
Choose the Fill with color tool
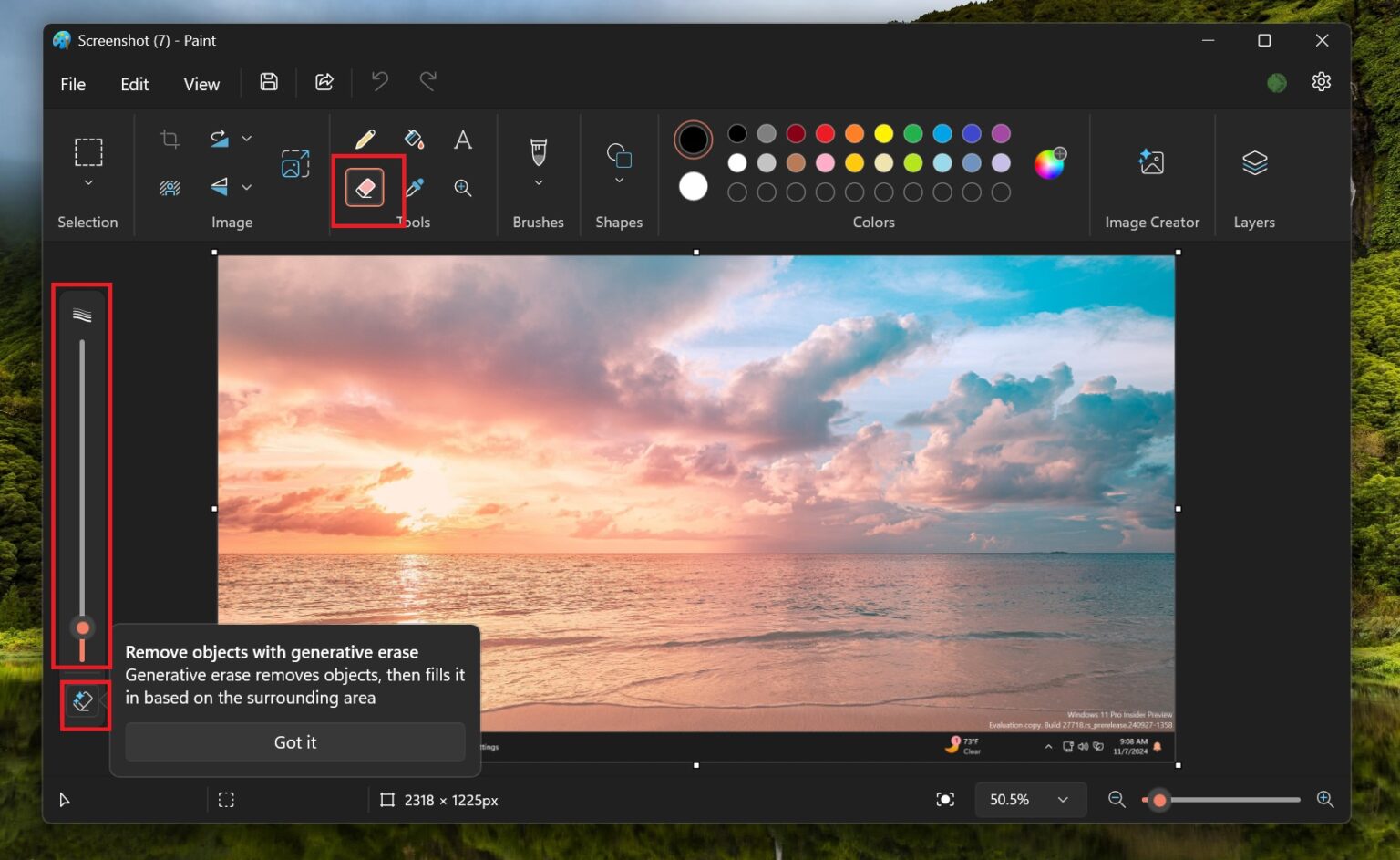[x=413, y=140]
